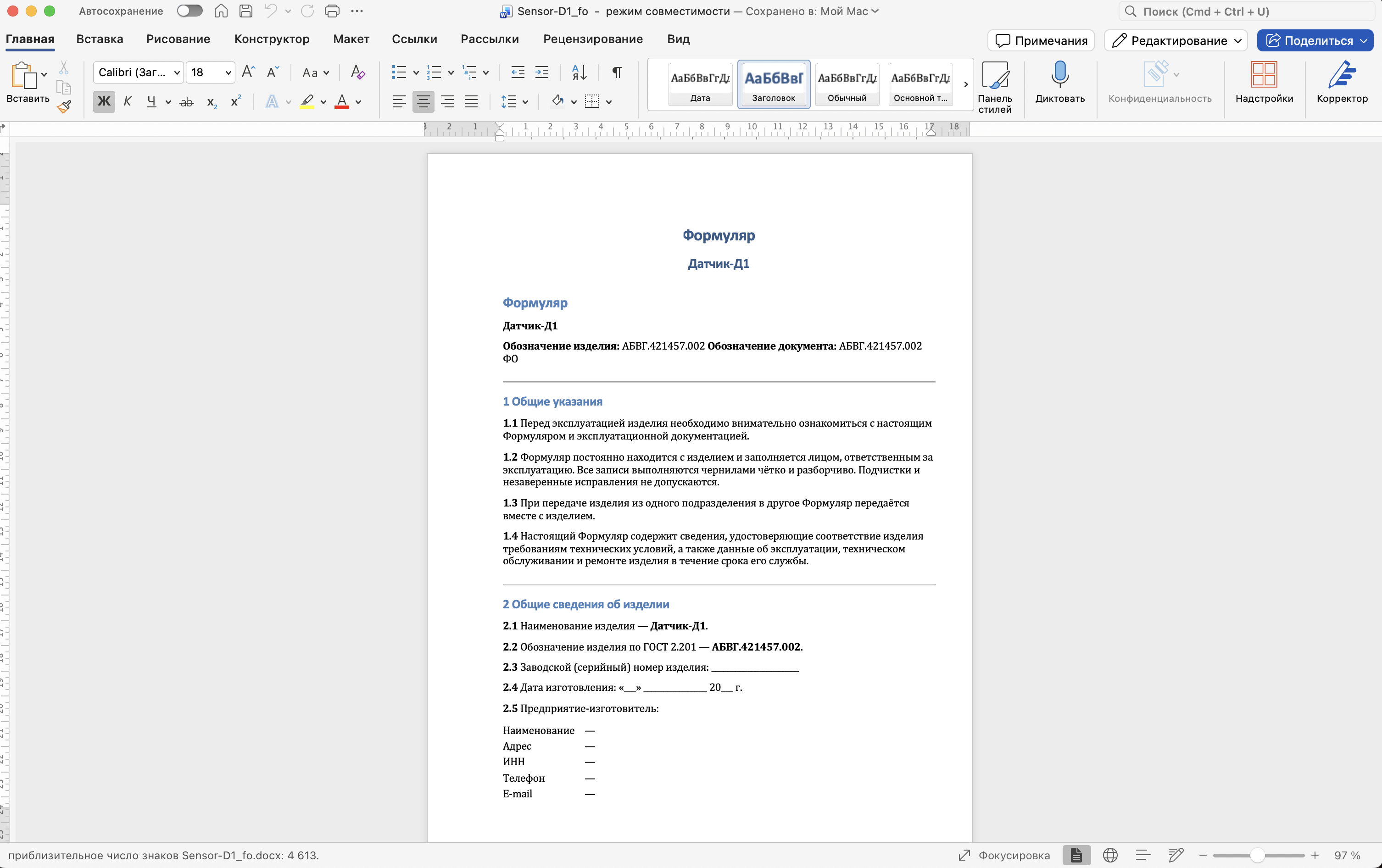Expand the borders options arrow
The height and width of the screenshot is (868, 1382).
pyautogui.click(x=608, y=103)
